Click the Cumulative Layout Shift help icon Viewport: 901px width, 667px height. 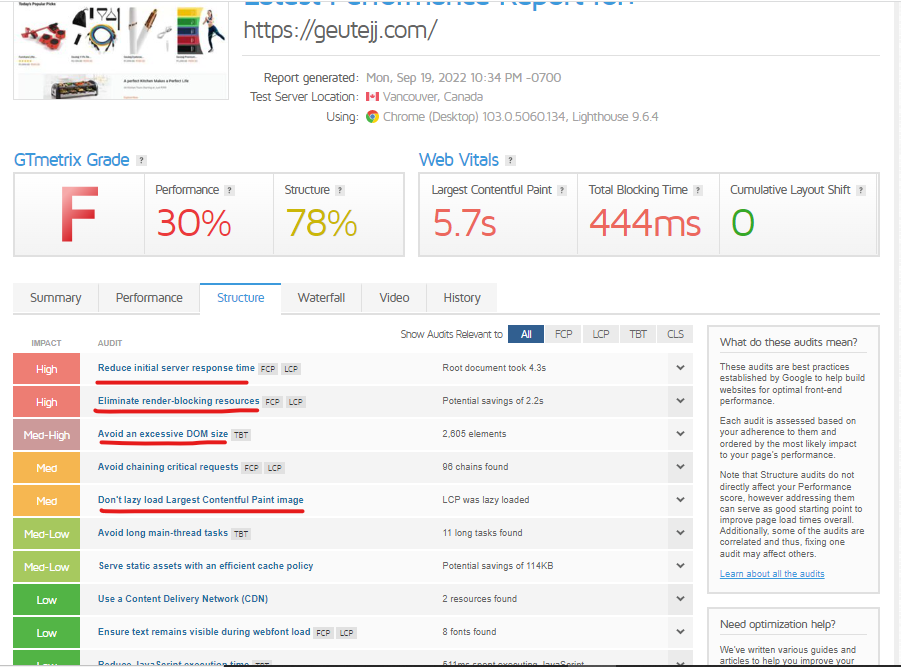[861, 190]
